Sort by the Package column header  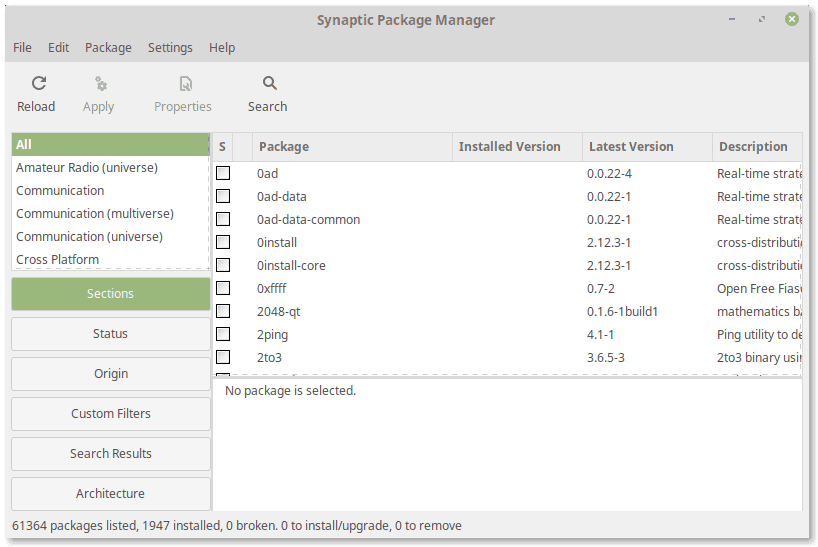coord(352,147)
